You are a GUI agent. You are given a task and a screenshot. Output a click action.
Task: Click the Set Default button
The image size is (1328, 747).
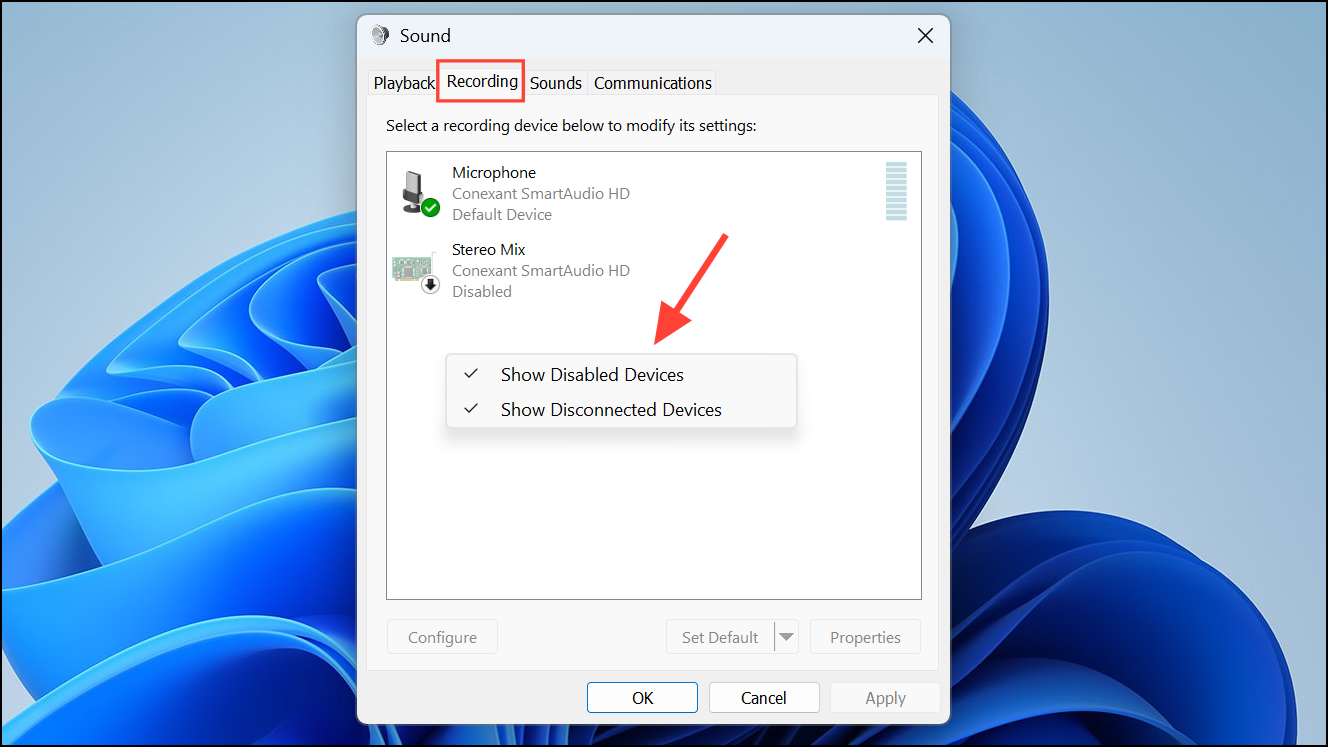point(720,637)
